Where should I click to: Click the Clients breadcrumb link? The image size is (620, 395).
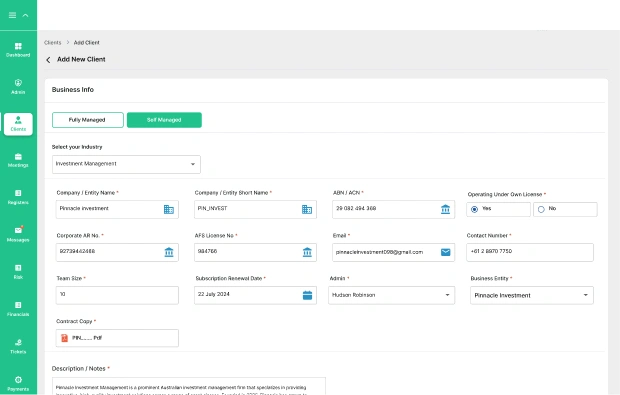pyautogui.click(x=53, y=42)
